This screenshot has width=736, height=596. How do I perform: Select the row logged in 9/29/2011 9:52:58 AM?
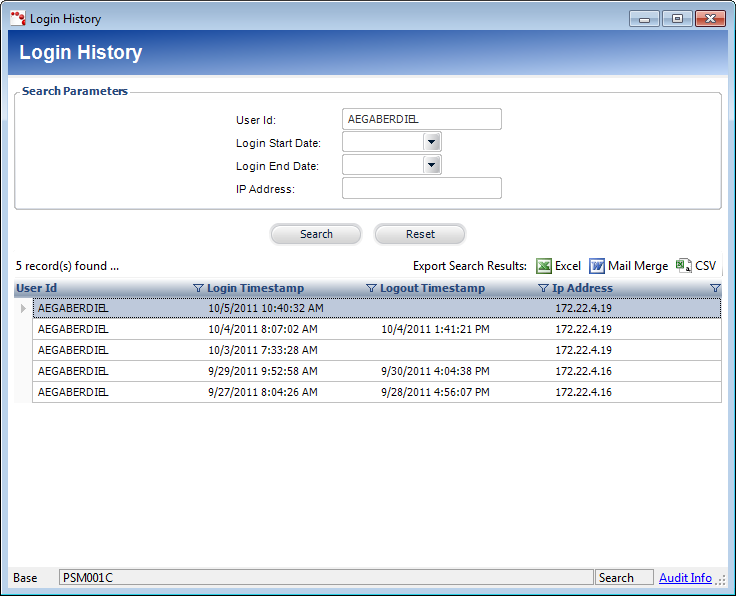click(x=377, y=371)
